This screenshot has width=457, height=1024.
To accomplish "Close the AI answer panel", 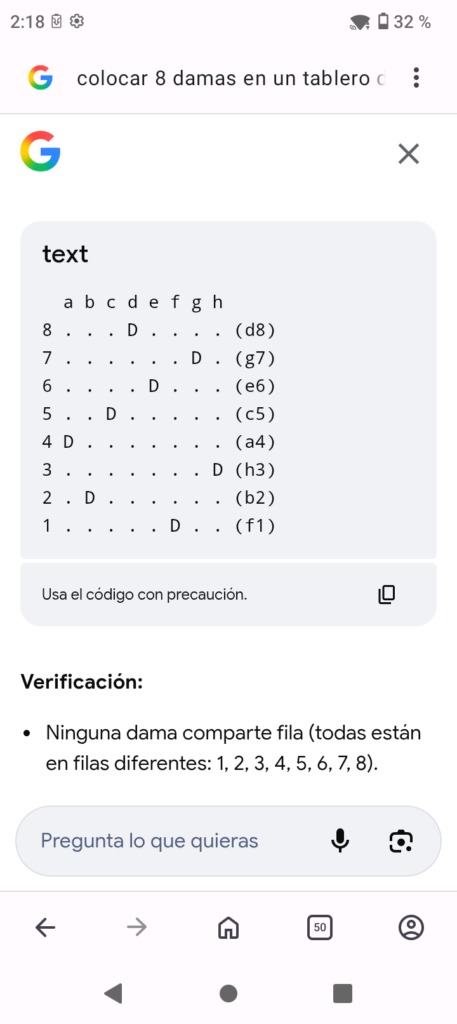I will [x=409, y=154].
